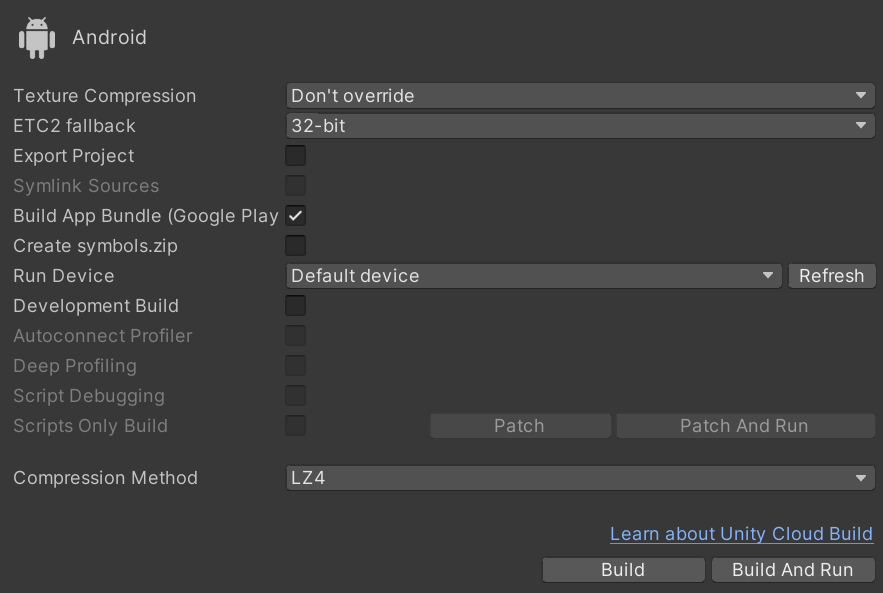
Task: Open the Compression Method dropdown
Action: [580, 478]
